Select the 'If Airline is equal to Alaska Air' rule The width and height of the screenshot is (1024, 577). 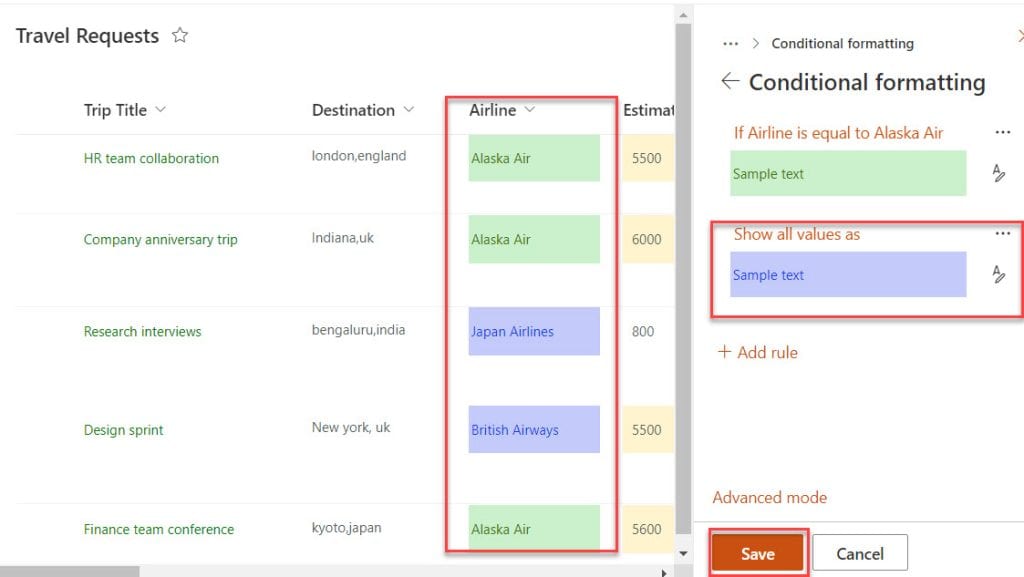tap(838, 133)
